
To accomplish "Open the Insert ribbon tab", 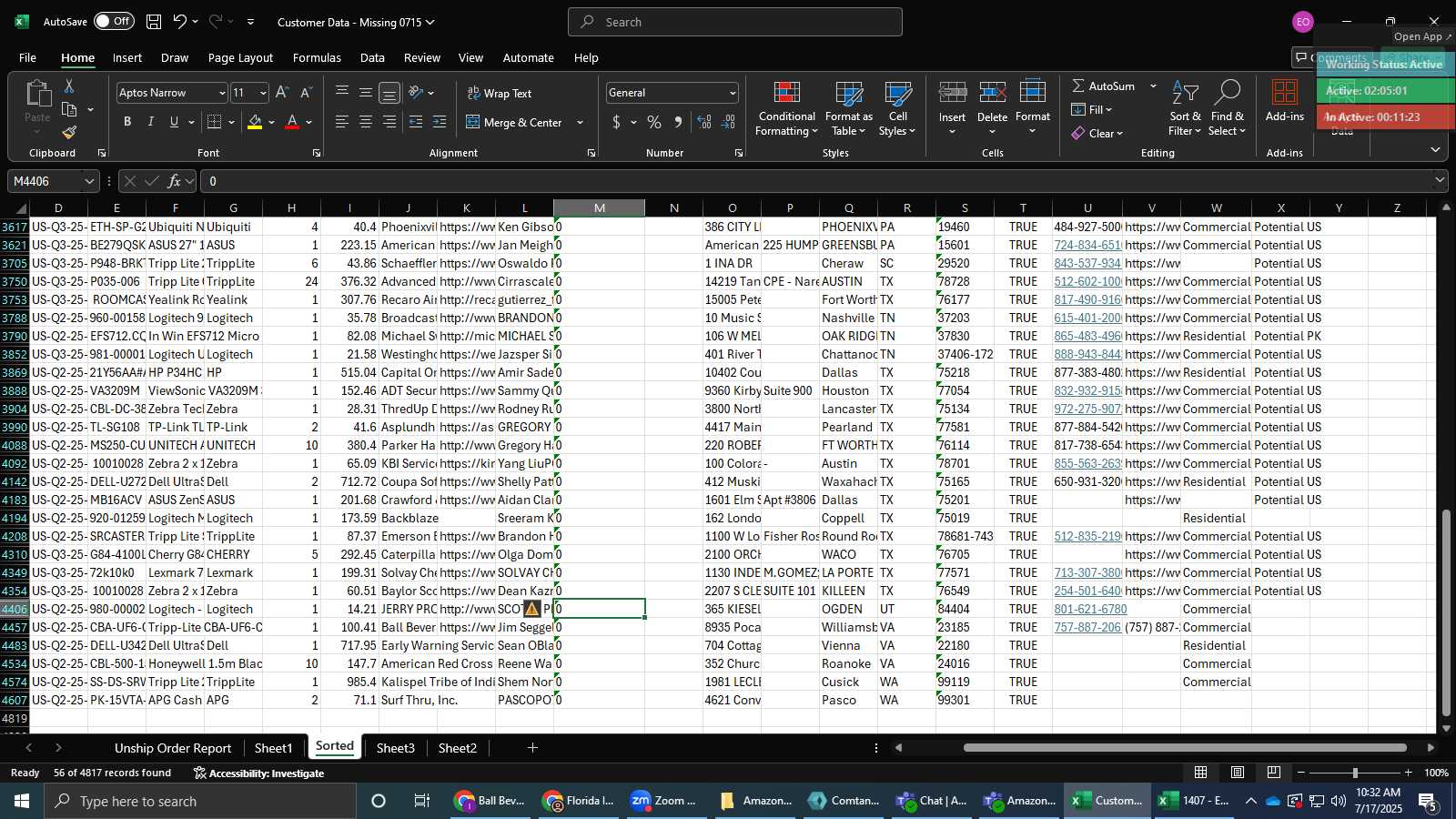I will pos(127,57).
